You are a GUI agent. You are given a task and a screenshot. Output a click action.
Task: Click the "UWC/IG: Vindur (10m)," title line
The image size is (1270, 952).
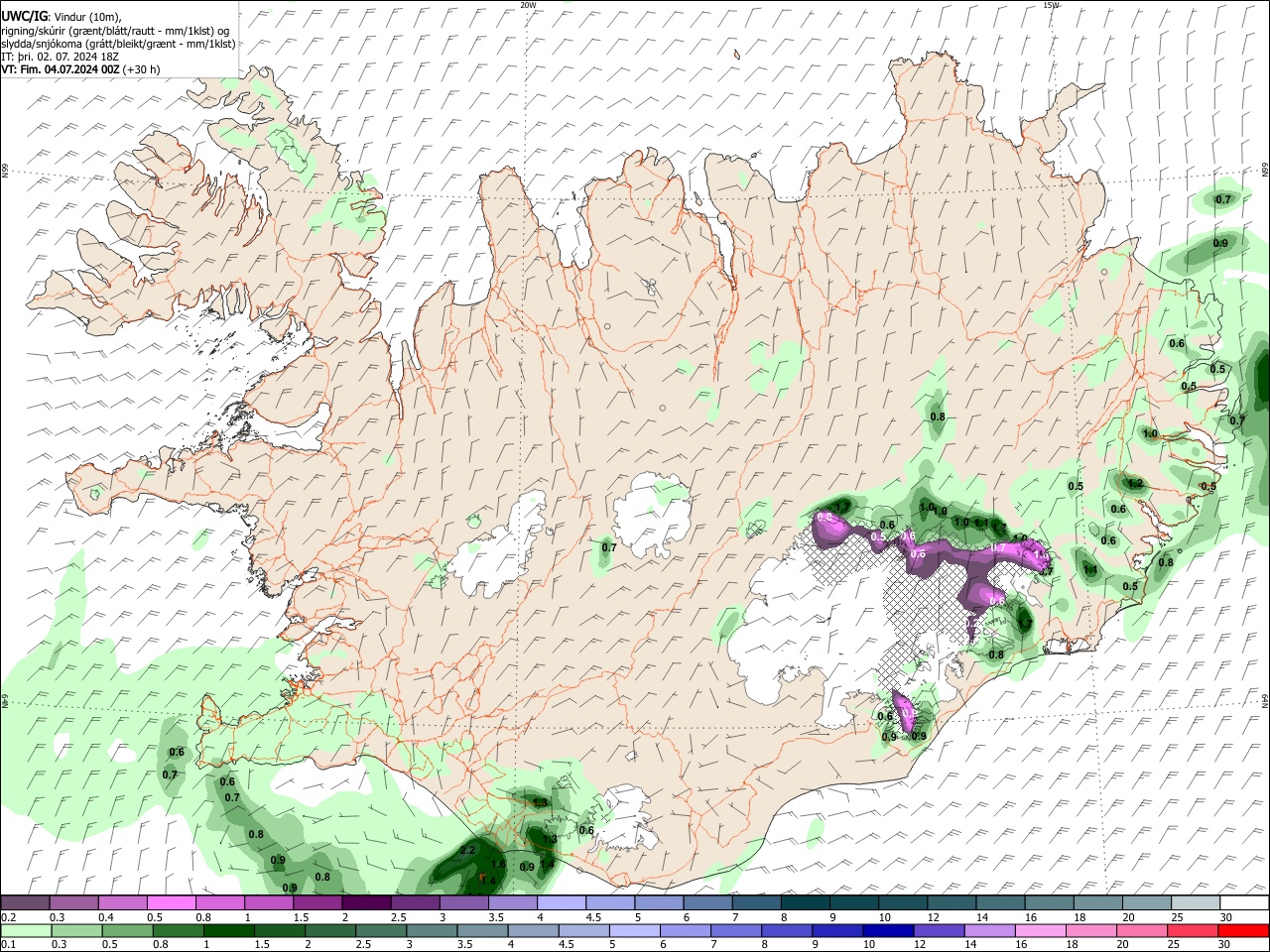tap(61, 17)
